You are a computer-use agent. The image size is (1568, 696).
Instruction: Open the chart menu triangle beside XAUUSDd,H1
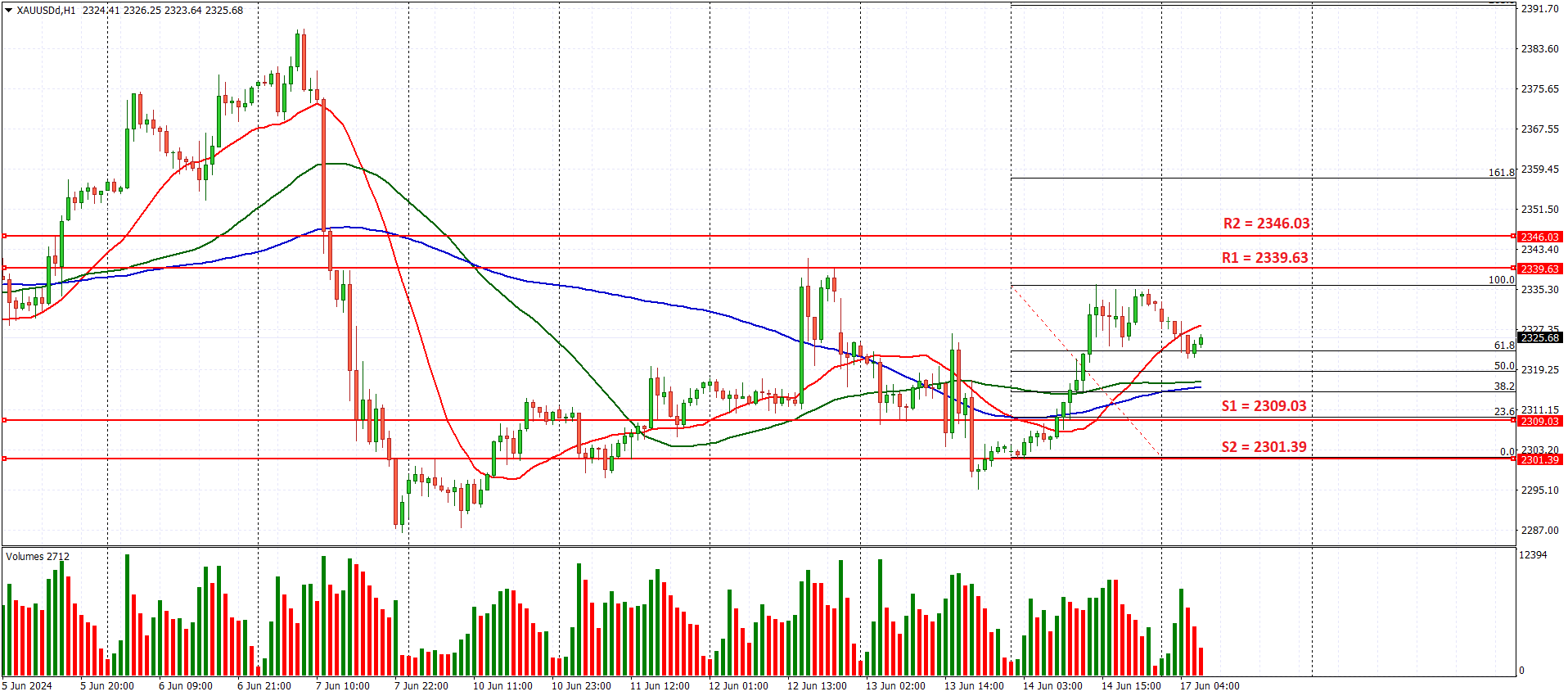click(x=9, y=11)
